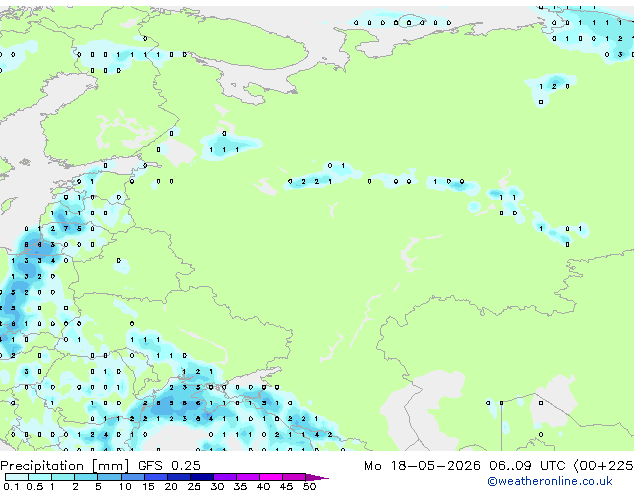Click the '35' legend scale label

240,486
